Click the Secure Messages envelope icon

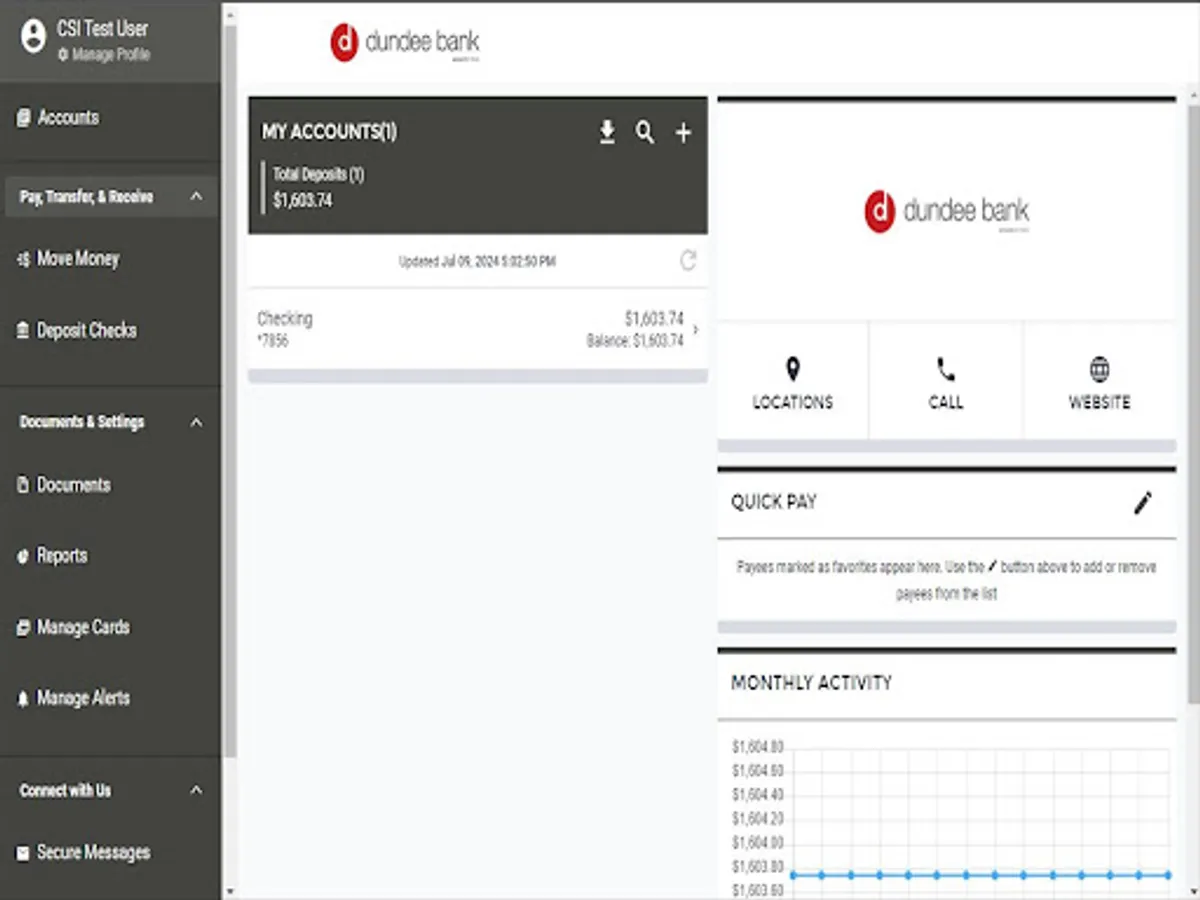pyautogui.click(x=23, y=852)
